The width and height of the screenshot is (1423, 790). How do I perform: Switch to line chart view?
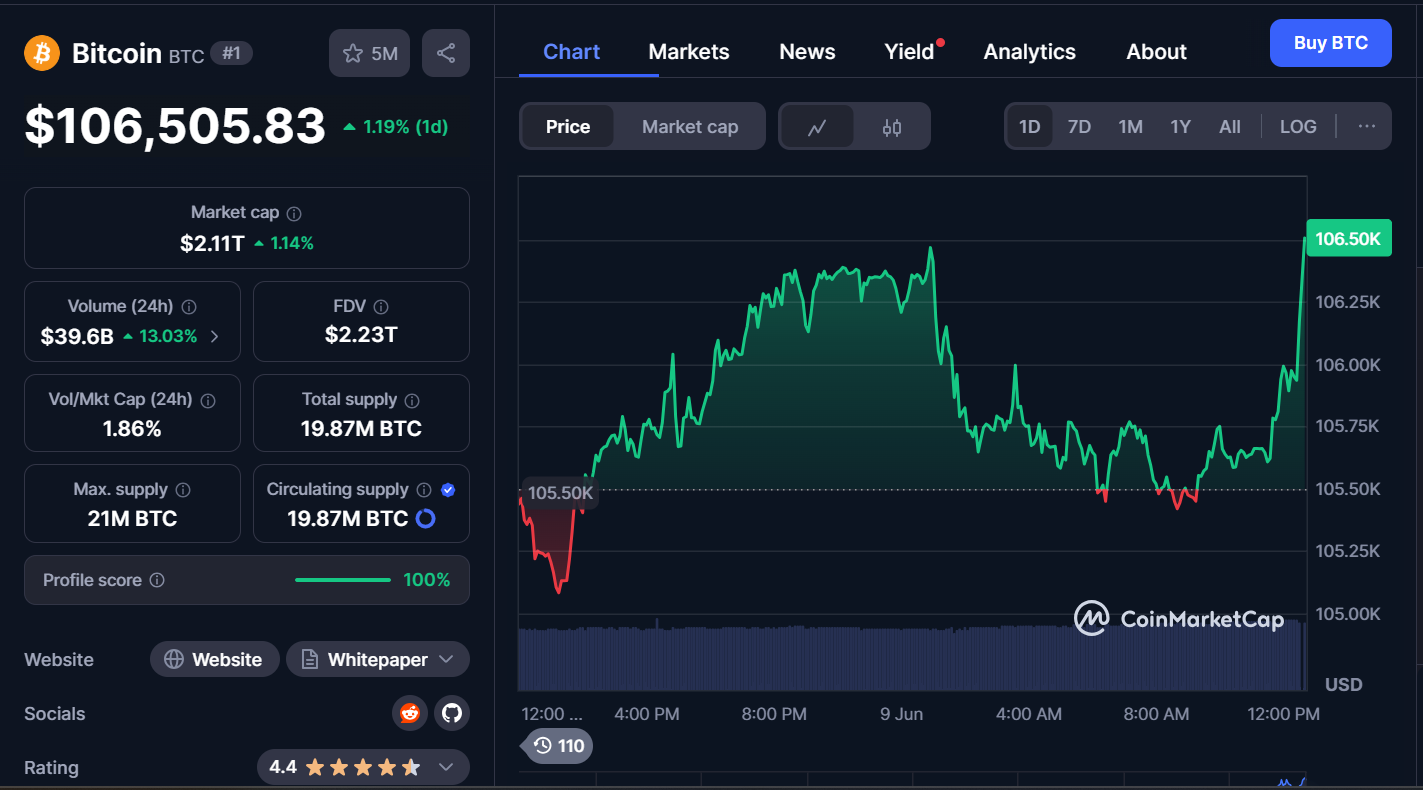[817, 127]
